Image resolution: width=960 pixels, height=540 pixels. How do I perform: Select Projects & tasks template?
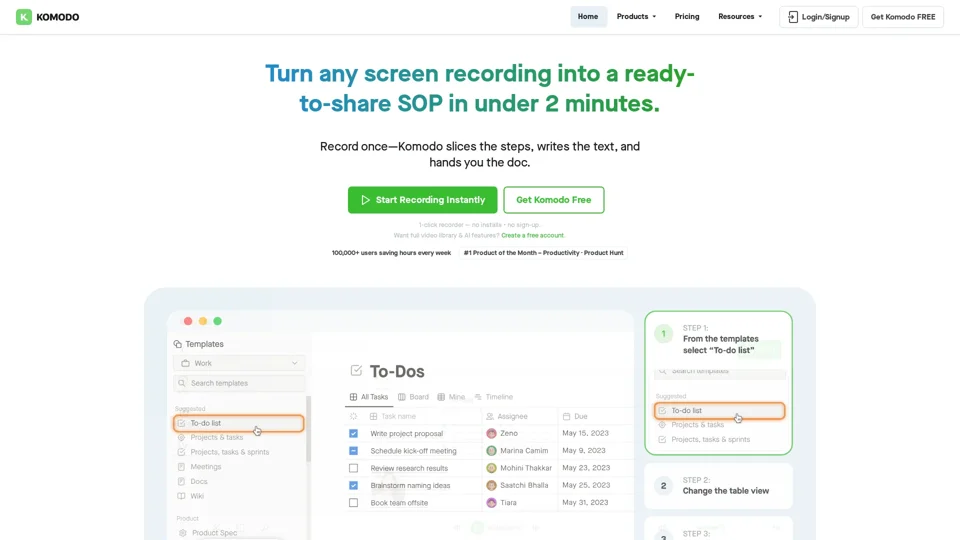coord(217,437)
